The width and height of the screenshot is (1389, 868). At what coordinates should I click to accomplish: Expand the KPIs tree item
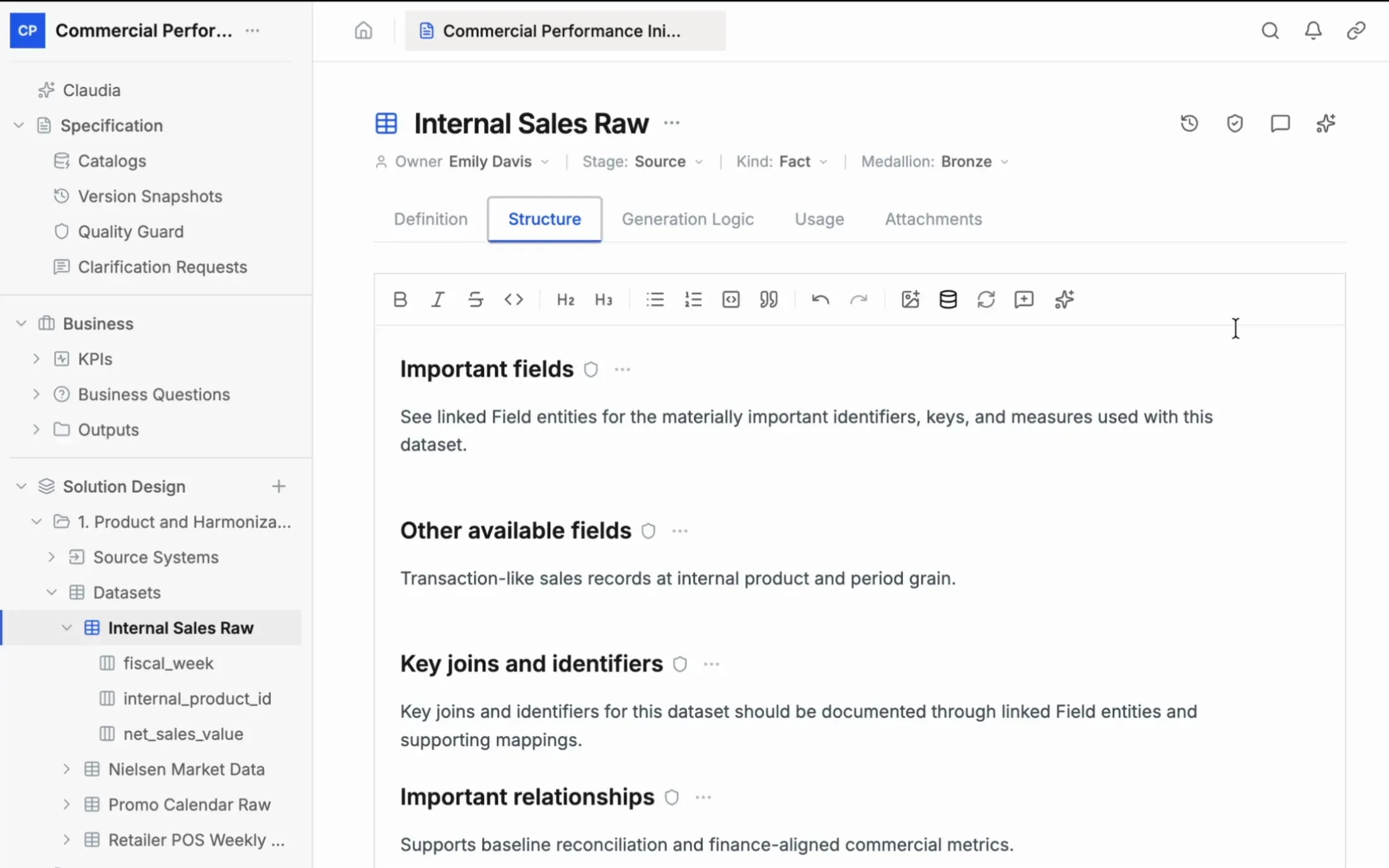(x=36, y=358)
